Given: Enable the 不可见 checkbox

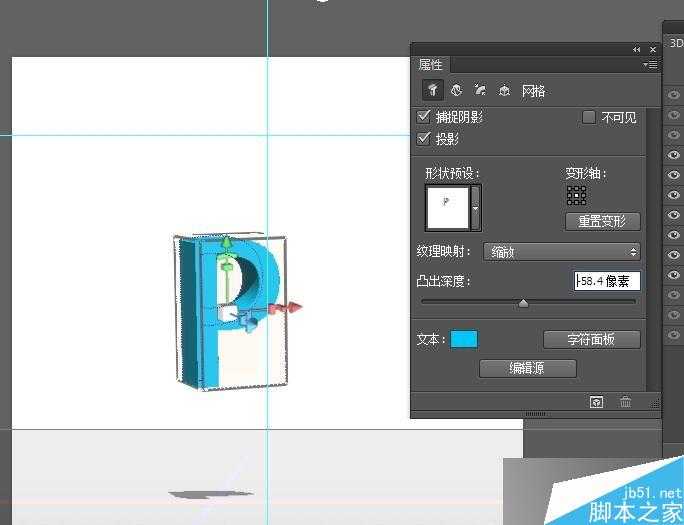Looking at the screenshot, I should point(589,117).
